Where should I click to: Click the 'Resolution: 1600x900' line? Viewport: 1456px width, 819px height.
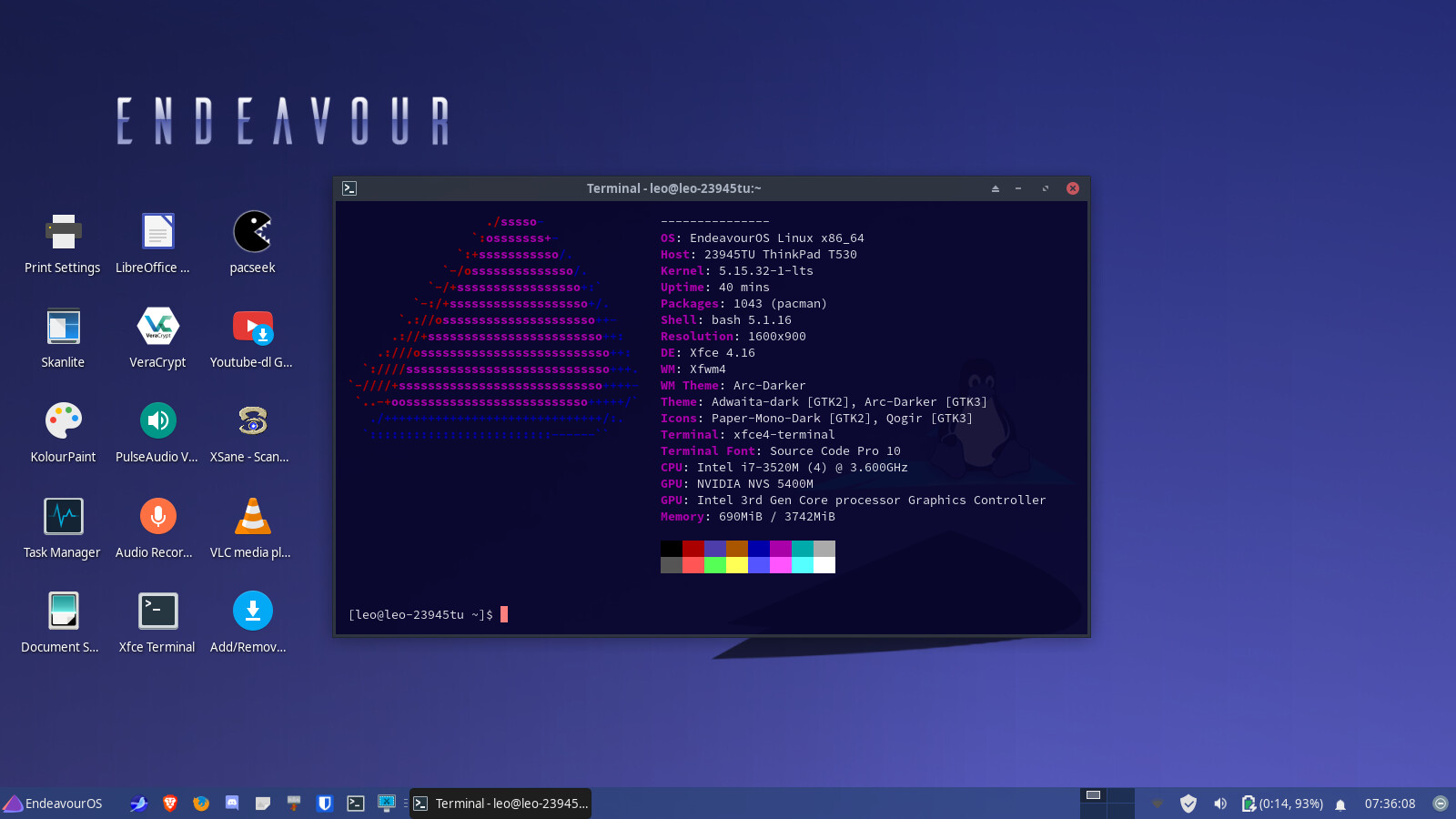pyautogui.click(x=733, y=337)
